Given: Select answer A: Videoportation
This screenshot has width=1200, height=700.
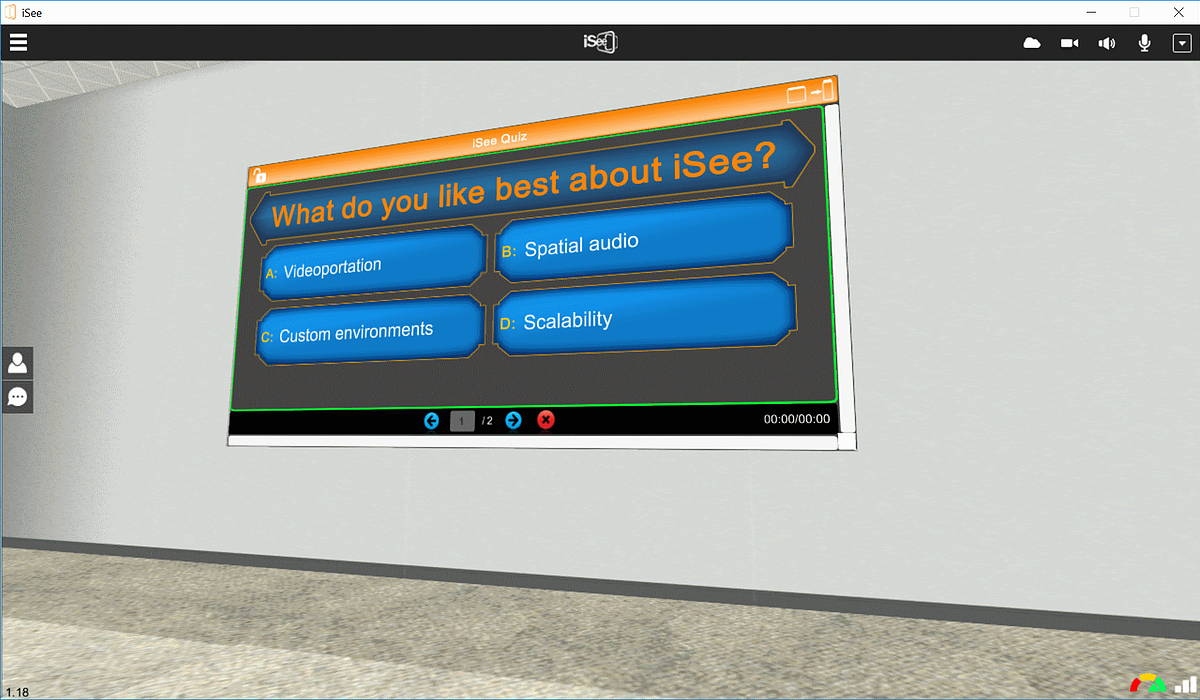Looking at the screenshot, I should point(372,265).
